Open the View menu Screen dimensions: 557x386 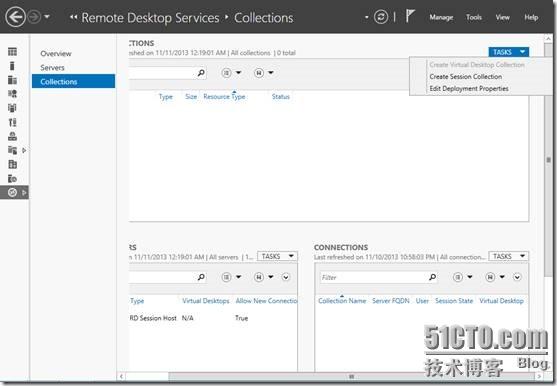(503, 17)
